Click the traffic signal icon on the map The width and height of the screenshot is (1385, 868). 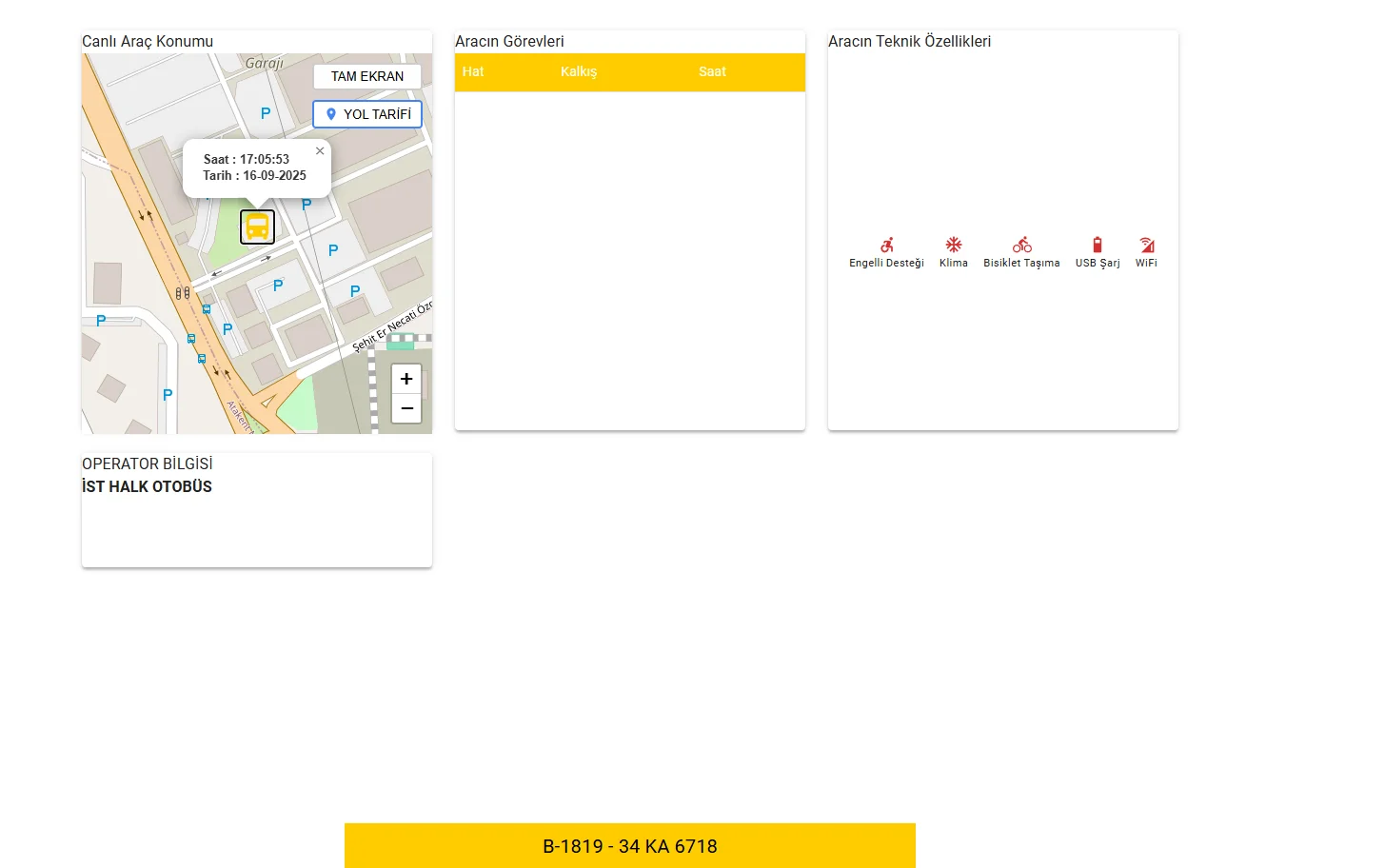[x=183, y=293]
